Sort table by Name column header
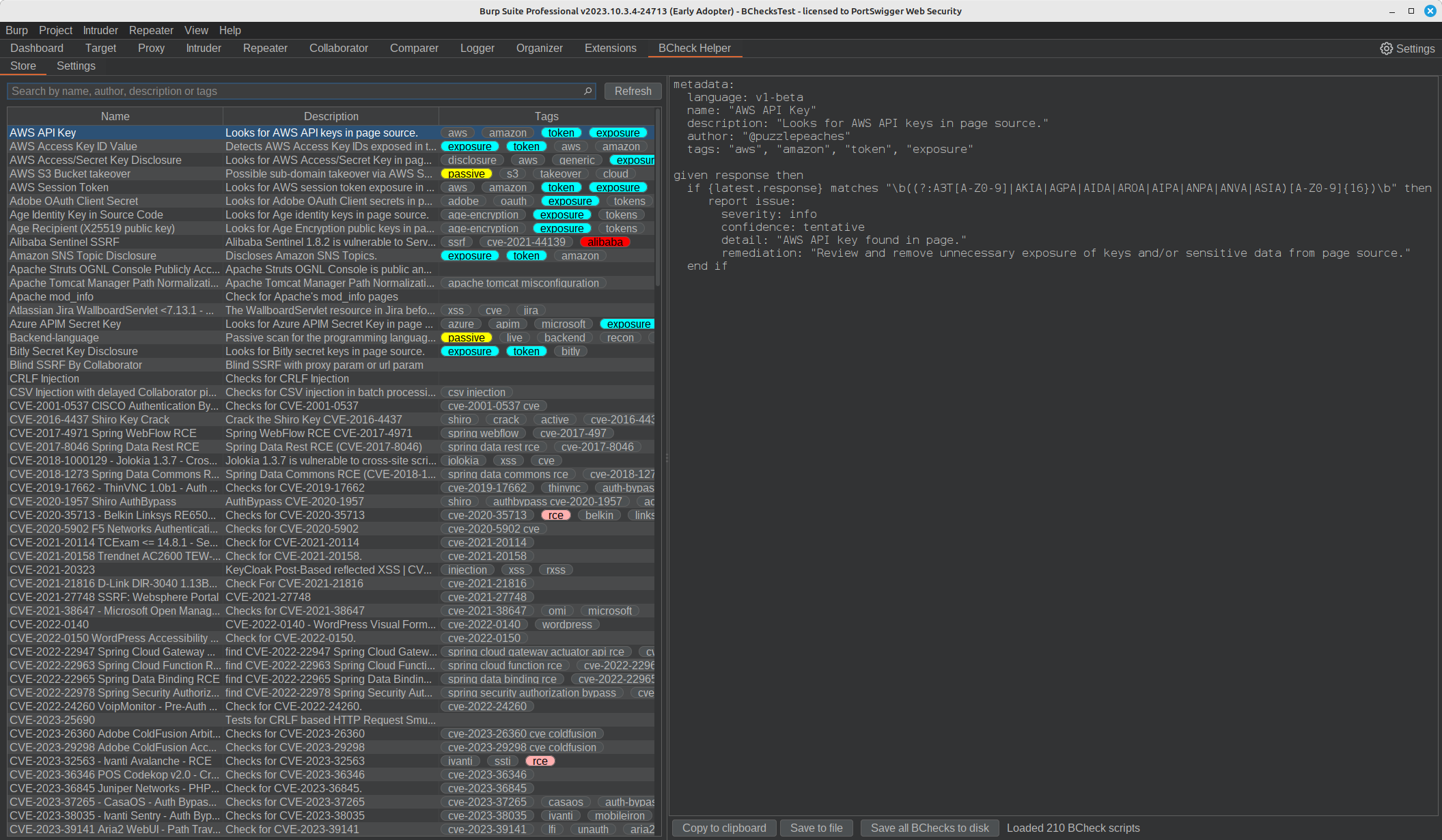The height and width of the screenshot is (840, 1442). (115, 116)
